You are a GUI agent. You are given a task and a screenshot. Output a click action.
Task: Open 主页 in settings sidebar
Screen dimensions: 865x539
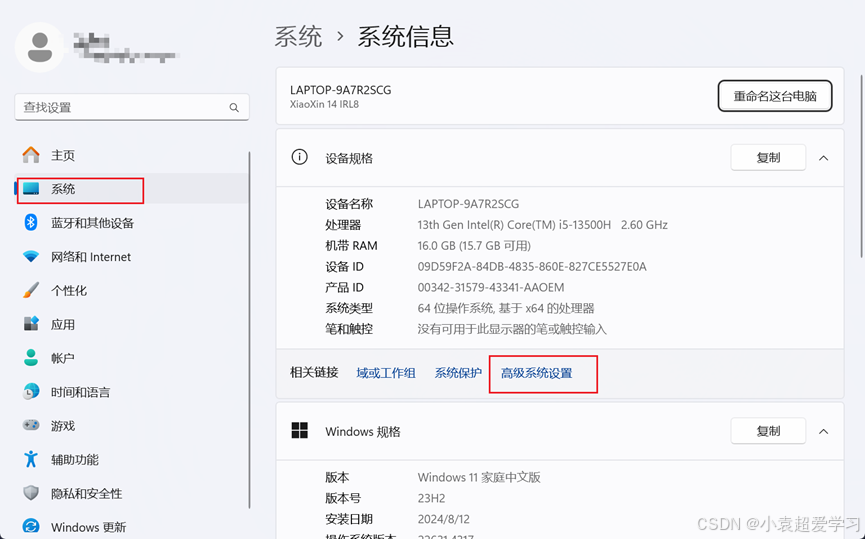click(131, 155)
